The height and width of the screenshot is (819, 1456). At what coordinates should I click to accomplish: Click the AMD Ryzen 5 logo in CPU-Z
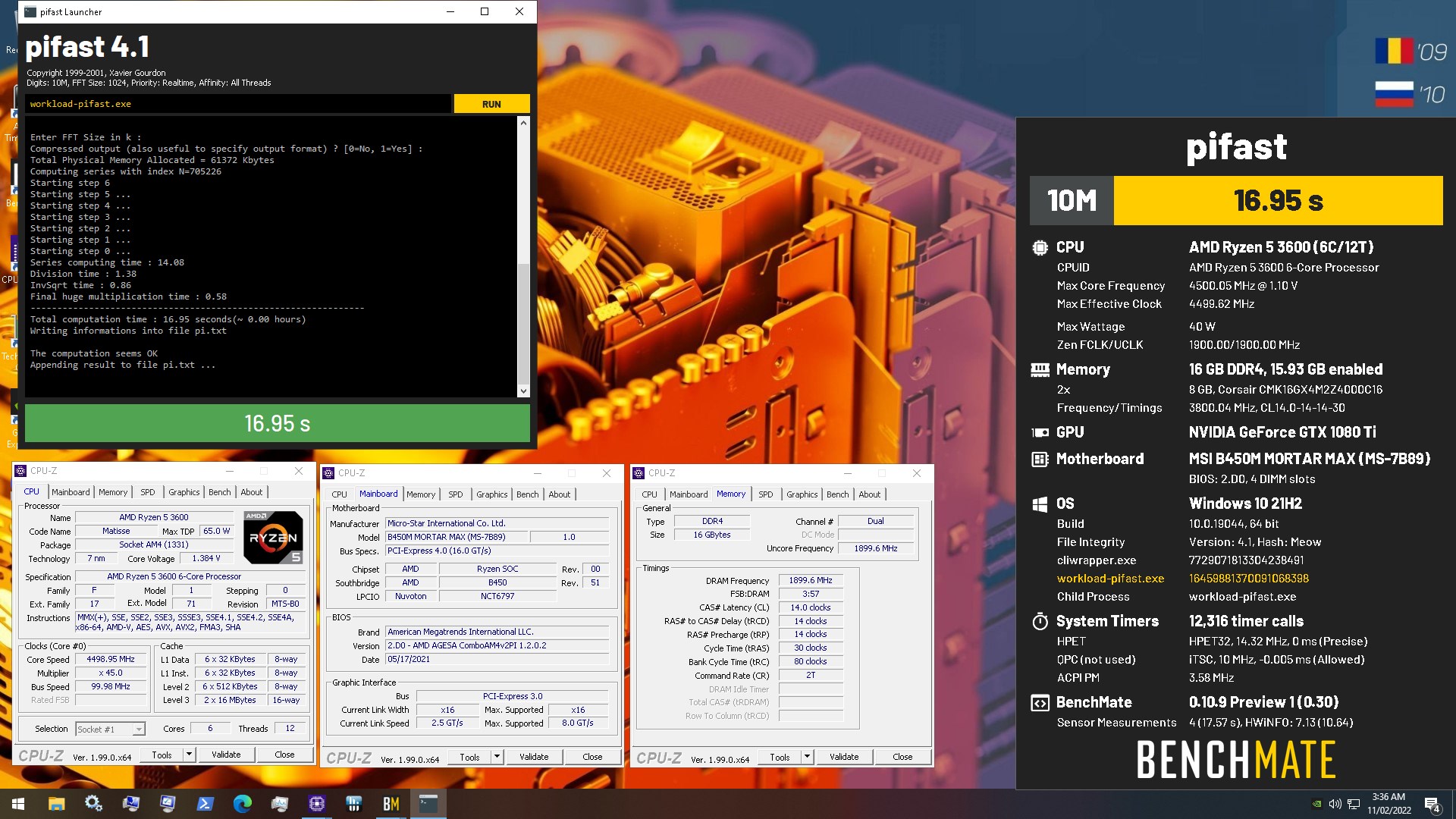[273, 537]
